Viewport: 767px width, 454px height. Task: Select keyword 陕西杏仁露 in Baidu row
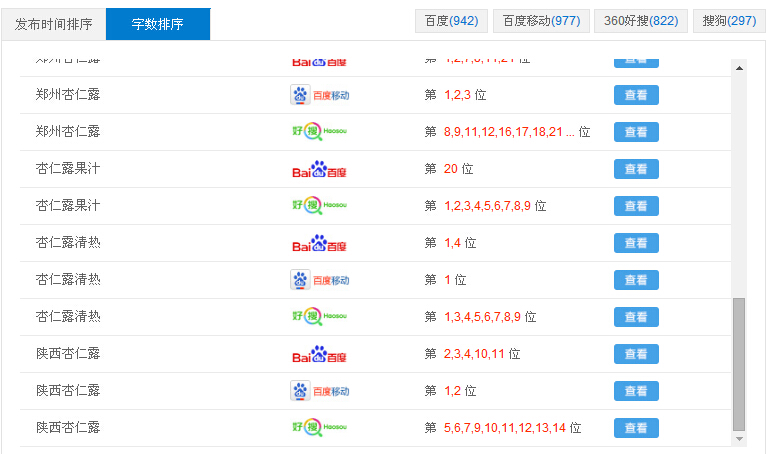click(x=68, y=354)
